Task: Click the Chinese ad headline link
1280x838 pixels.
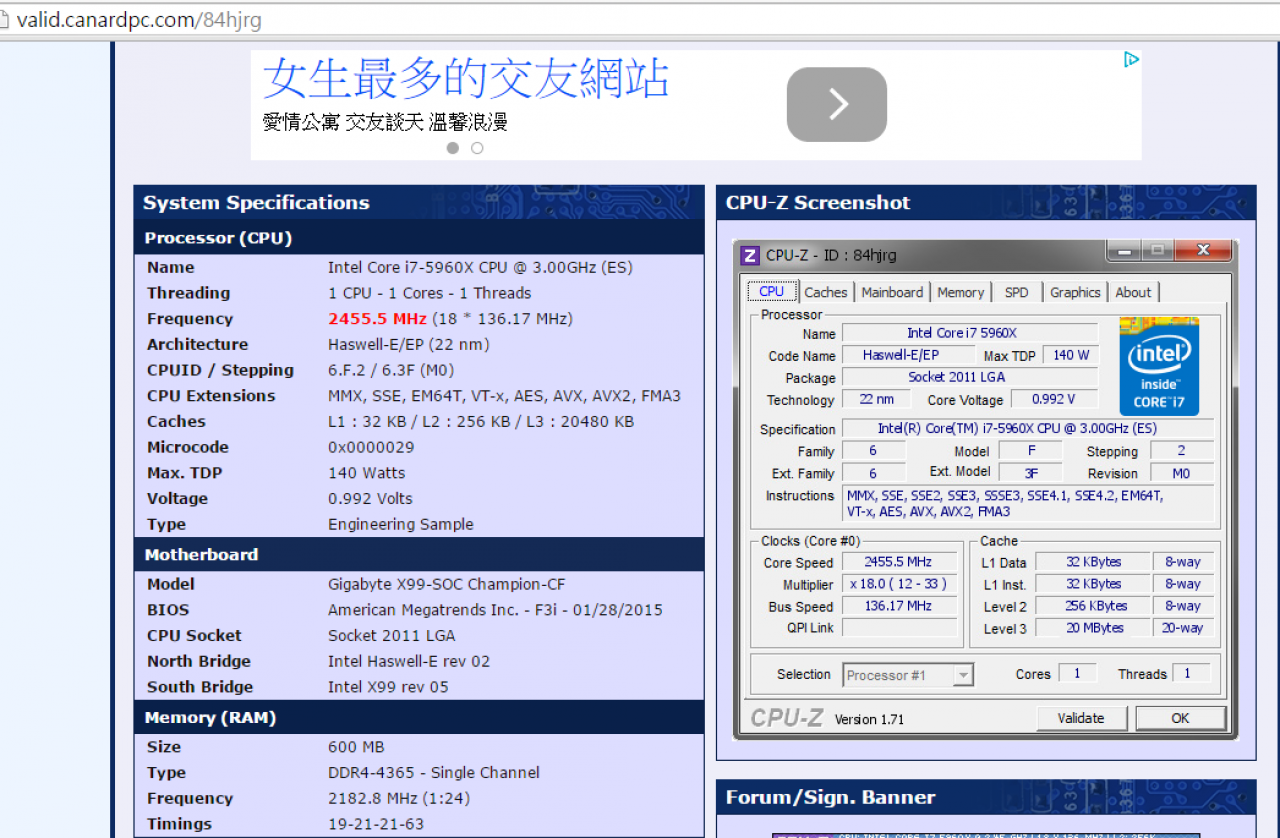Action: 466,79
